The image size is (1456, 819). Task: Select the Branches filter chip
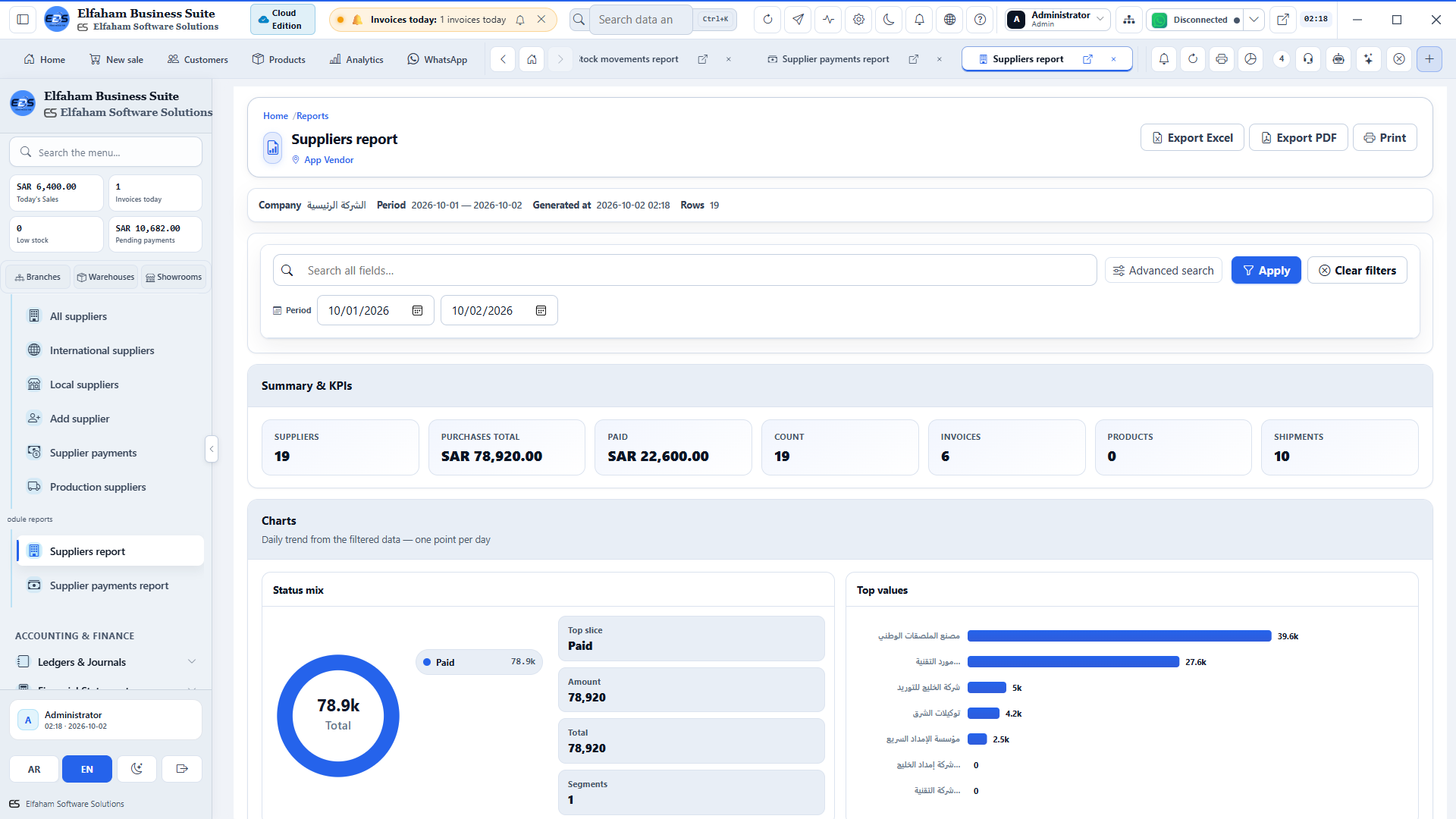pyautogui.click(x=38, y=278)
